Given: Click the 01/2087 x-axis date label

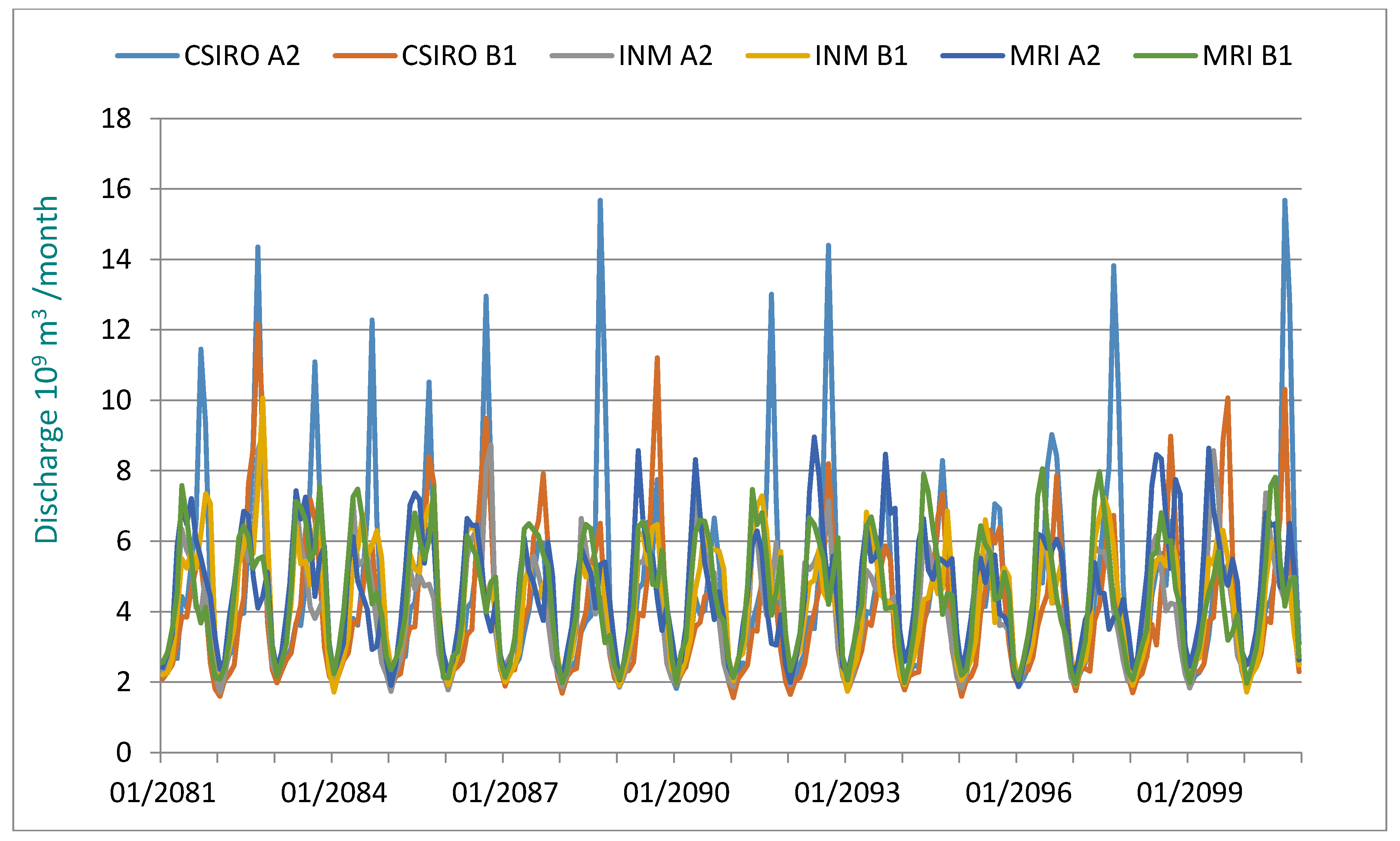Looking at the screenshot, I should tap(505, 792).
